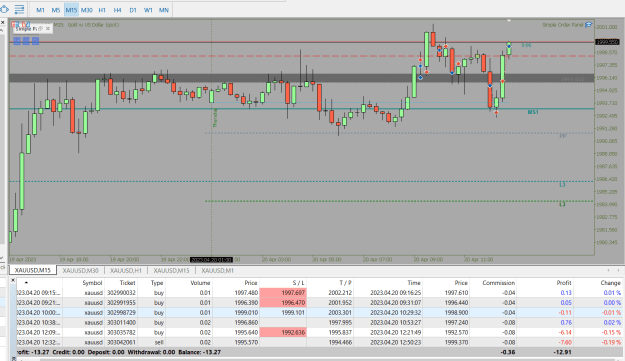Image resolution: width=625 pixels, height=361 pixels.
Task: Switch to M1 timeframe
Action: coord(40,10)
